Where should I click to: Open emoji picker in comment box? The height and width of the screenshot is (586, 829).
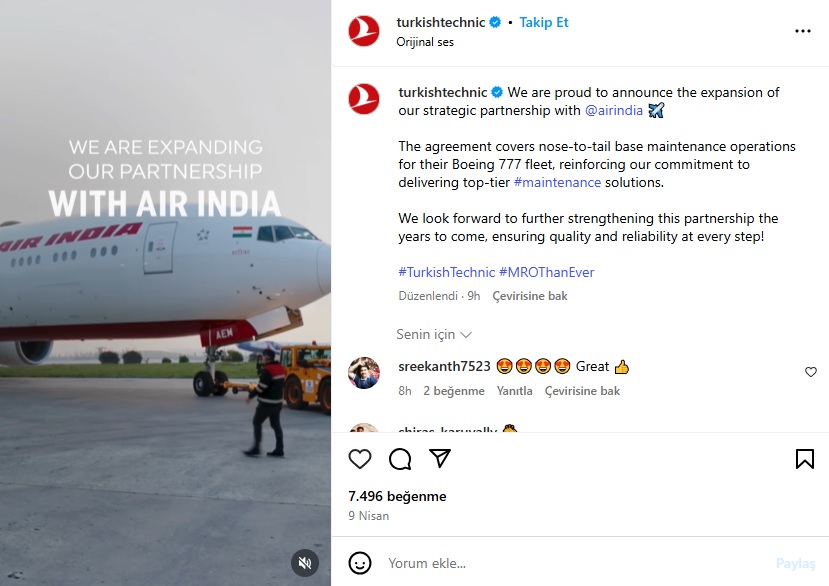360,563
